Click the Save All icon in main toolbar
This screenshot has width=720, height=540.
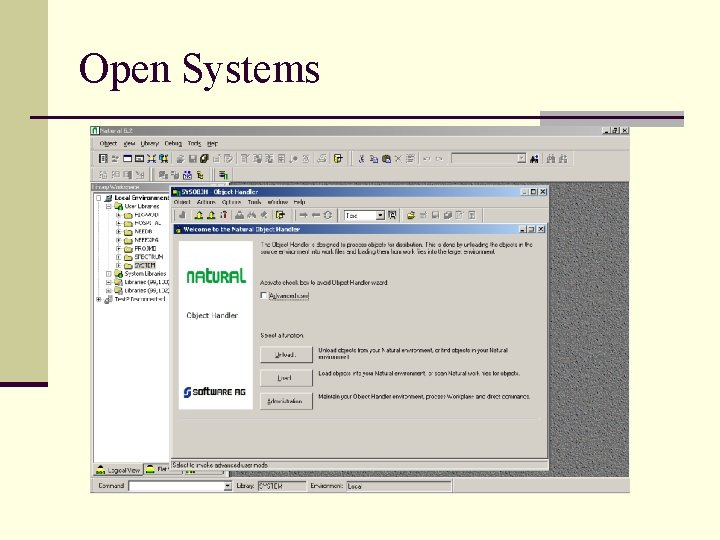tap(204, 159)
